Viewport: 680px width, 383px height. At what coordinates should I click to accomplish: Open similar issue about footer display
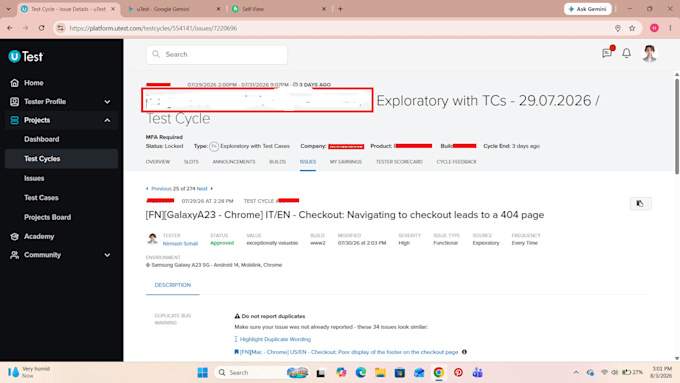349,352
